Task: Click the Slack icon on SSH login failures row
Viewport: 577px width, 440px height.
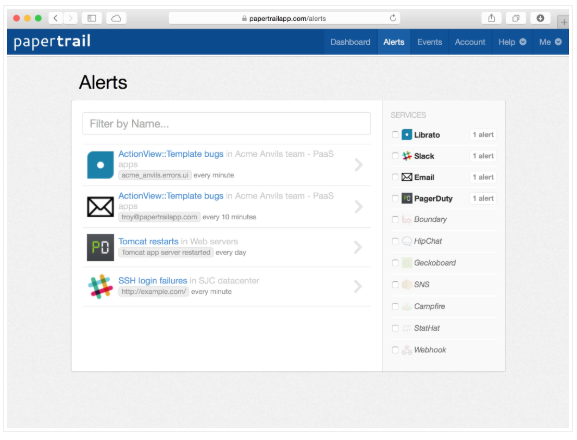Action: (100, 286)
